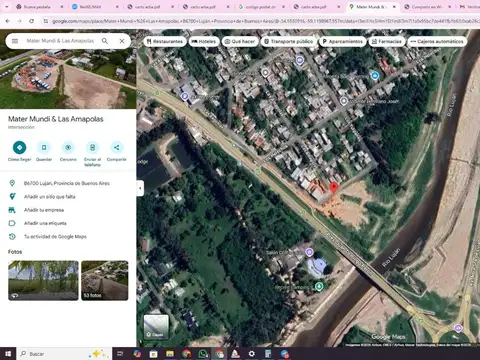Click the address row B6700 Luján

(68, 183)
